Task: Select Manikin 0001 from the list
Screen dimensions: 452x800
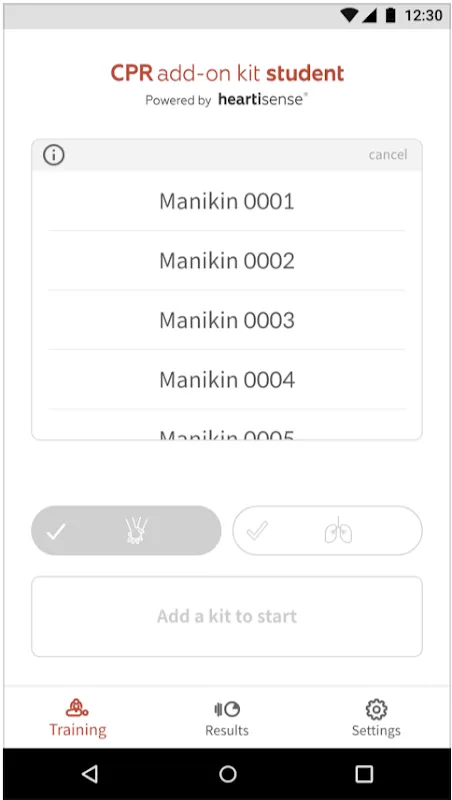Action: coord(227,201)
